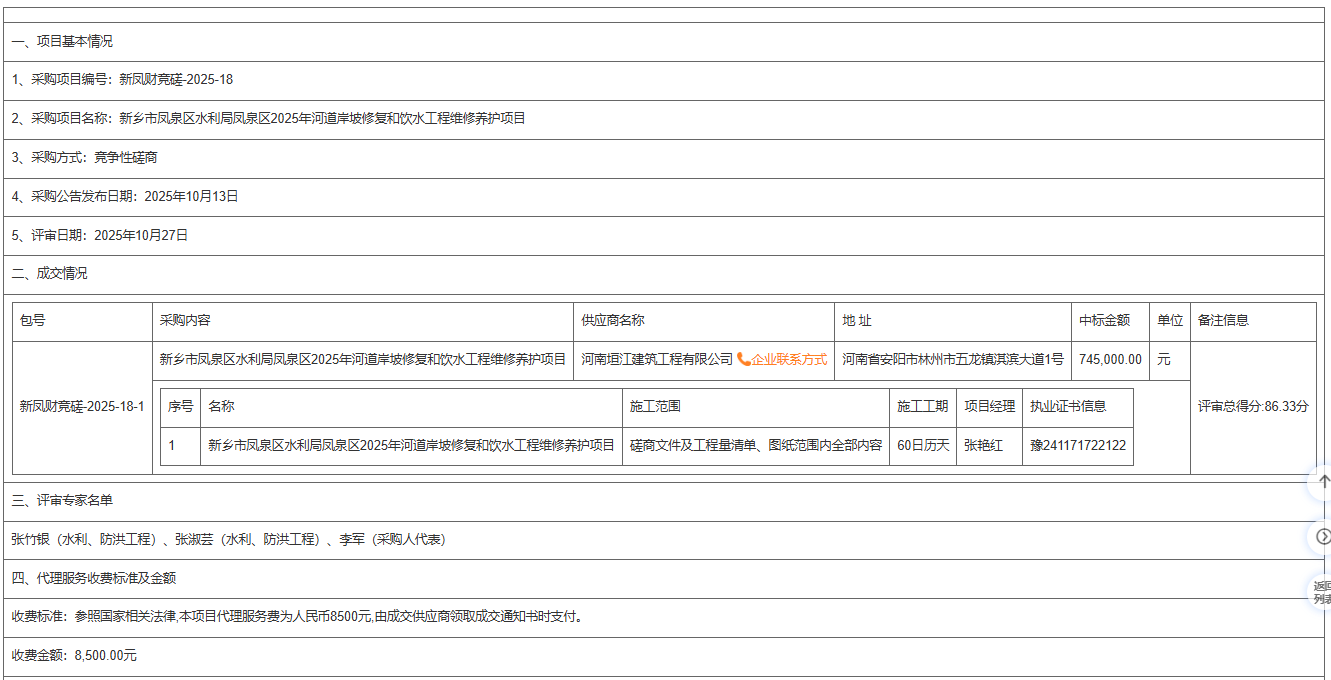
Task: Open the 企业联系方式 link
Action: (x=789, y=360)
